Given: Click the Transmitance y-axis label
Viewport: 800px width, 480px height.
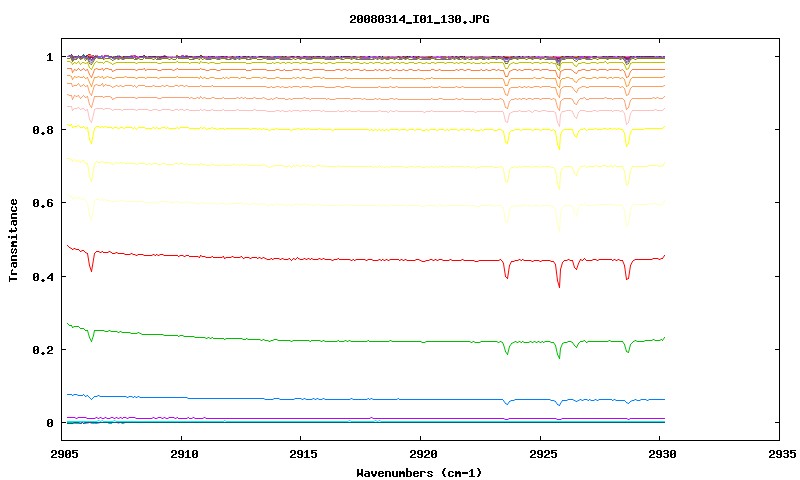Looking at the screenshot, I should pyautogui.click(x=13, y=240).
